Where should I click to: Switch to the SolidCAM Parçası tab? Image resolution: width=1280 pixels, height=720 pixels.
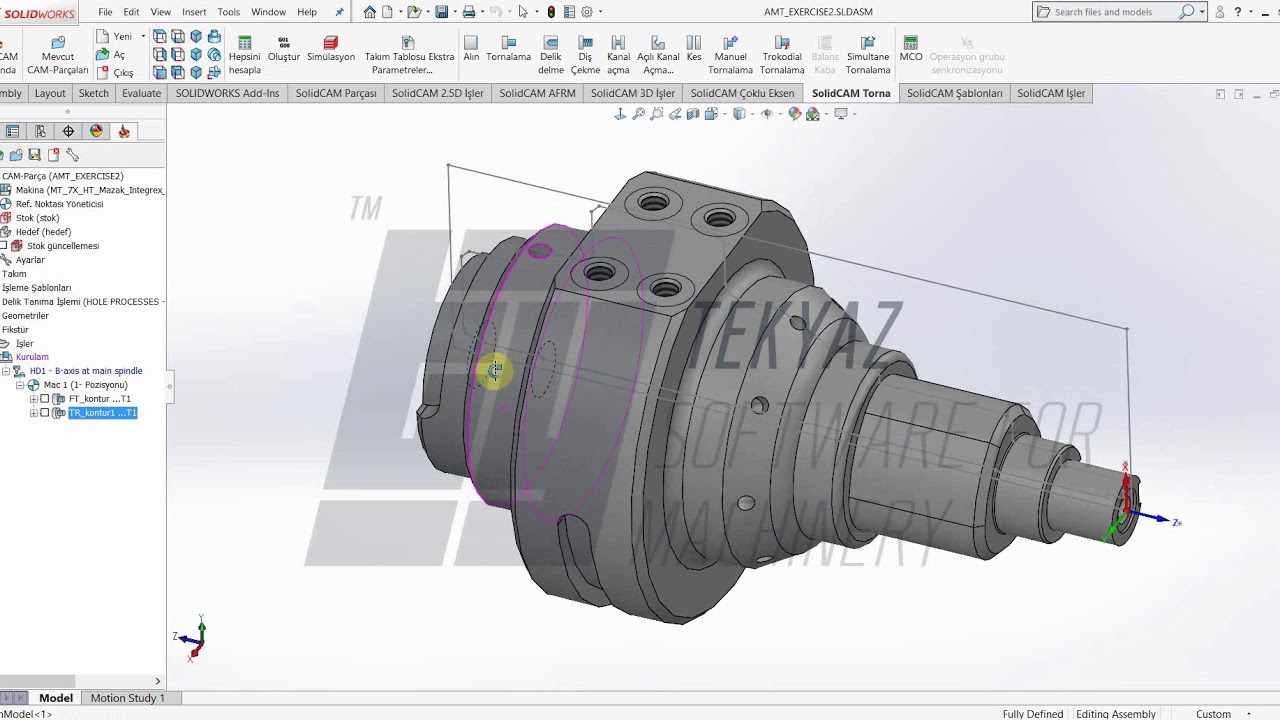pyautogui.click(x=336, y=93)
